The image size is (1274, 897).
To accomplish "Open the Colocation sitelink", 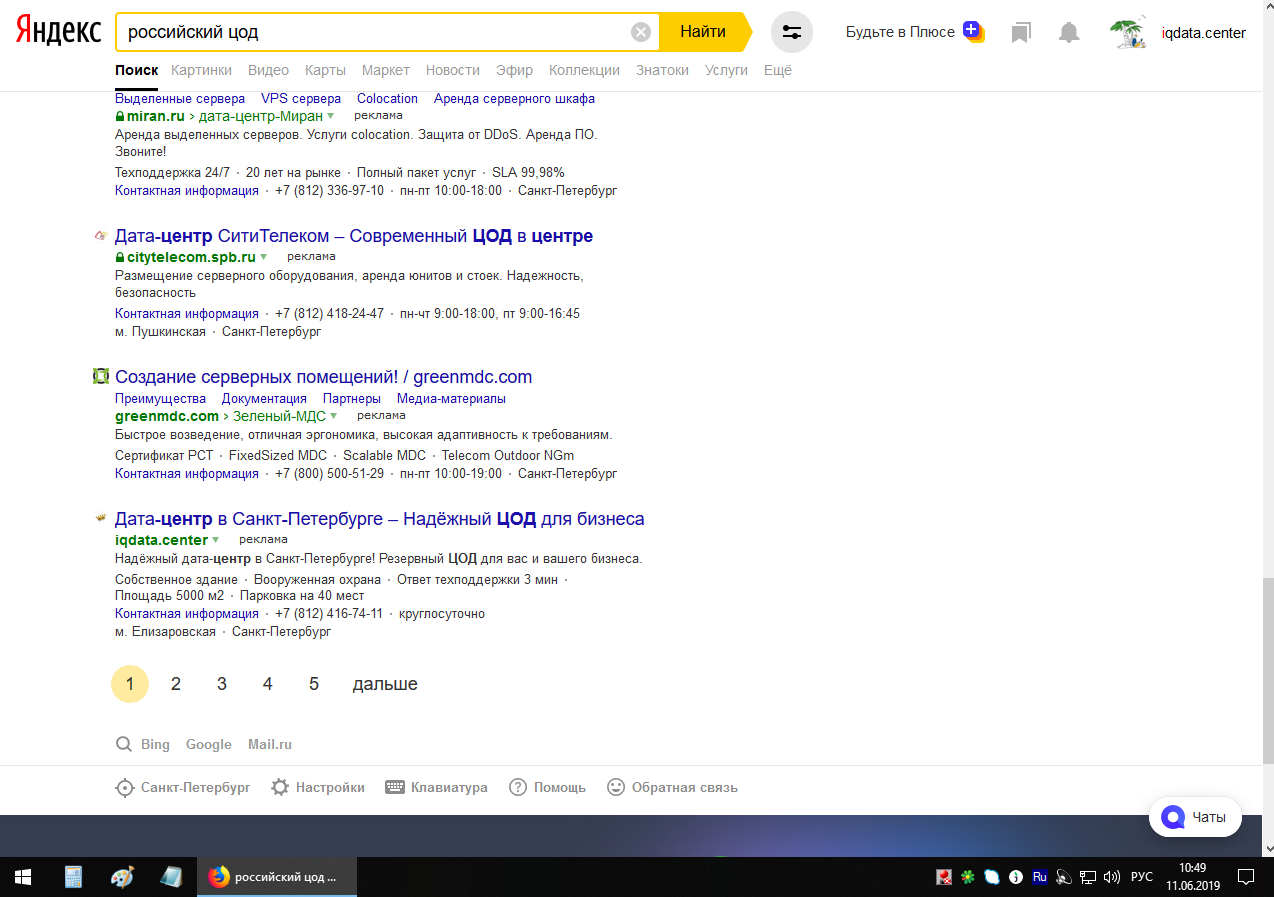I will coord(387,98).
